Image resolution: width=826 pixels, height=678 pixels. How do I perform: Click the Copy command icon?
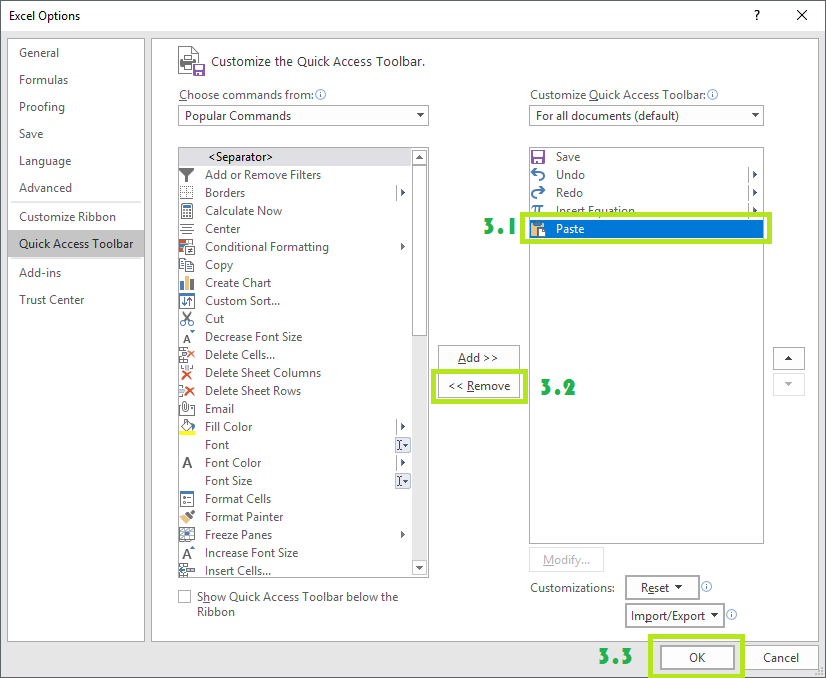pyautogui.click(x=186, y=264)
